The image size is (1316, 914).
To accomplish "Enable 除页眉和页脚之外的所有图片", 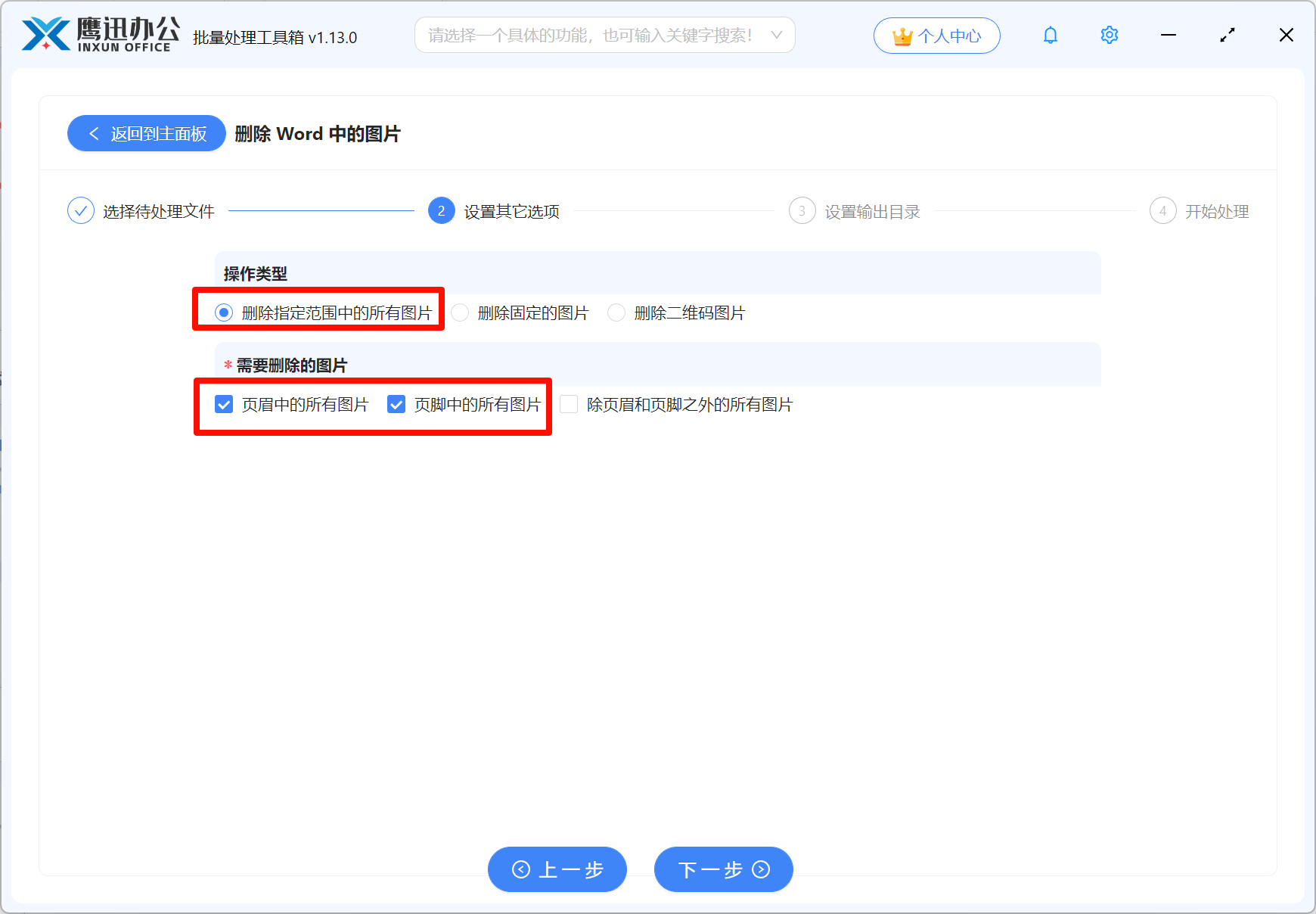I will tap(569, 405).
